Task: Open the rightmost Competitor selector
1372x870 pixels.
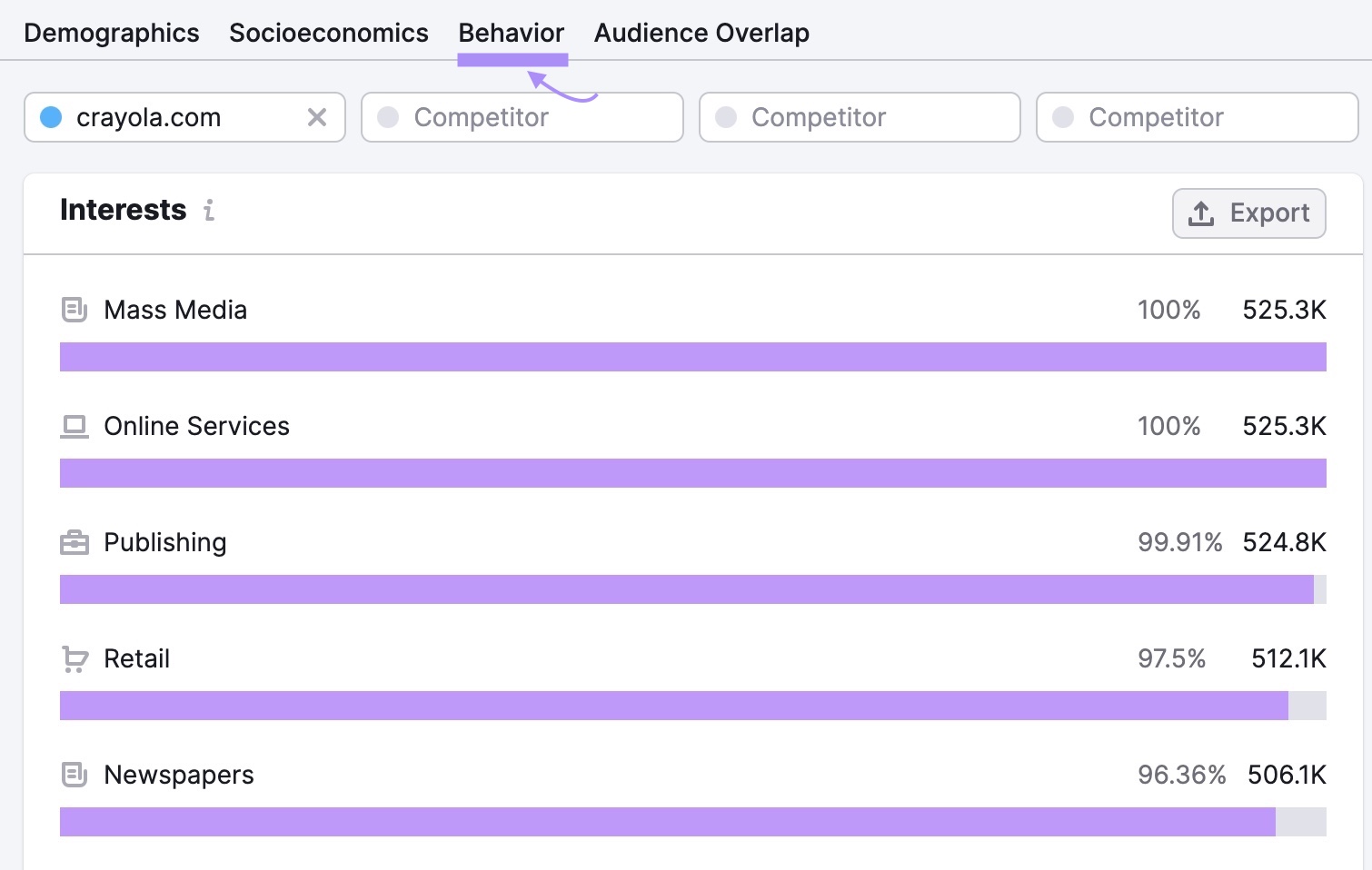Action: tap(1196, 117)
